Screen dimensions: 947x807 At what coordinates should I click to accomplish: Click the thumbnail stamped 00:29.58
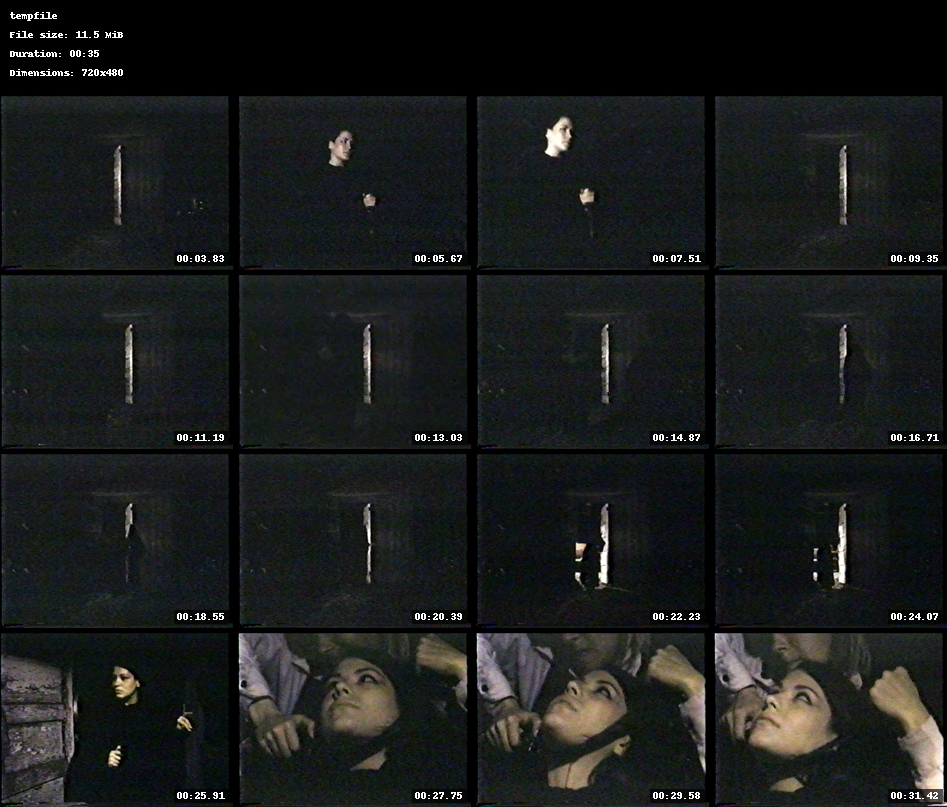pos(591,719)
